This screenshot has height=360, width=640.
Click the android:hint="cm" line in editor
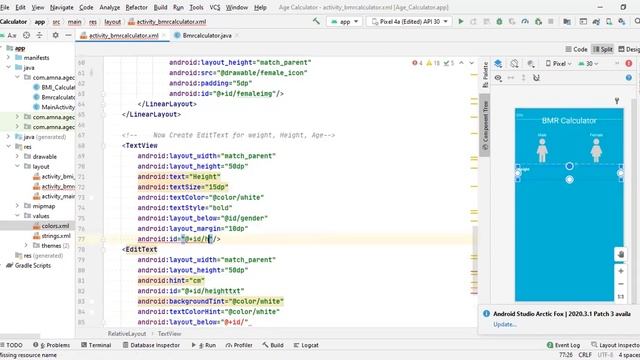point(171,280)
